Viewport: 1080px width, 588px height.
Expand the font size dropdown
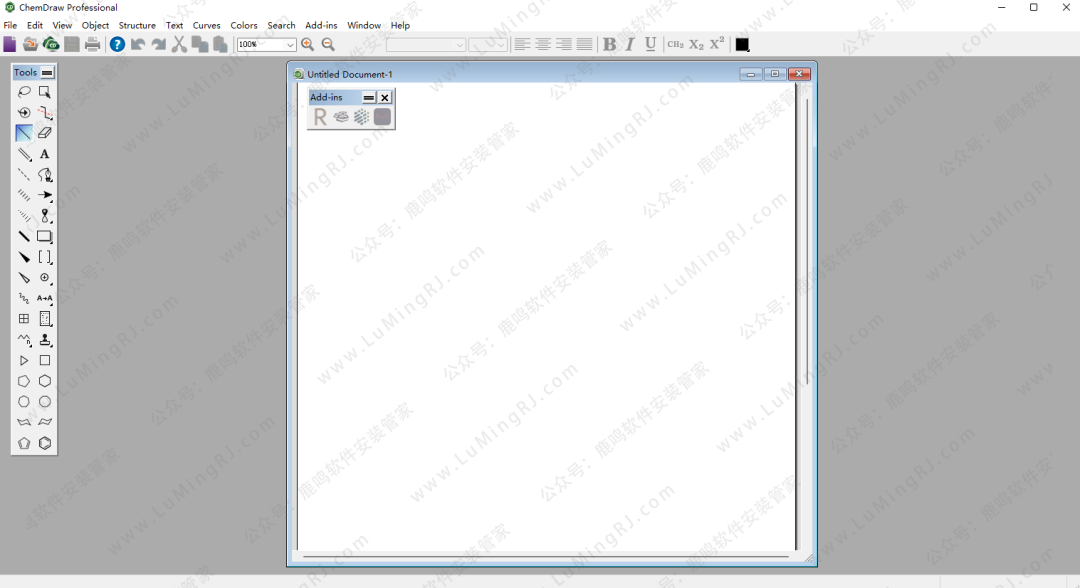point(501,45)
